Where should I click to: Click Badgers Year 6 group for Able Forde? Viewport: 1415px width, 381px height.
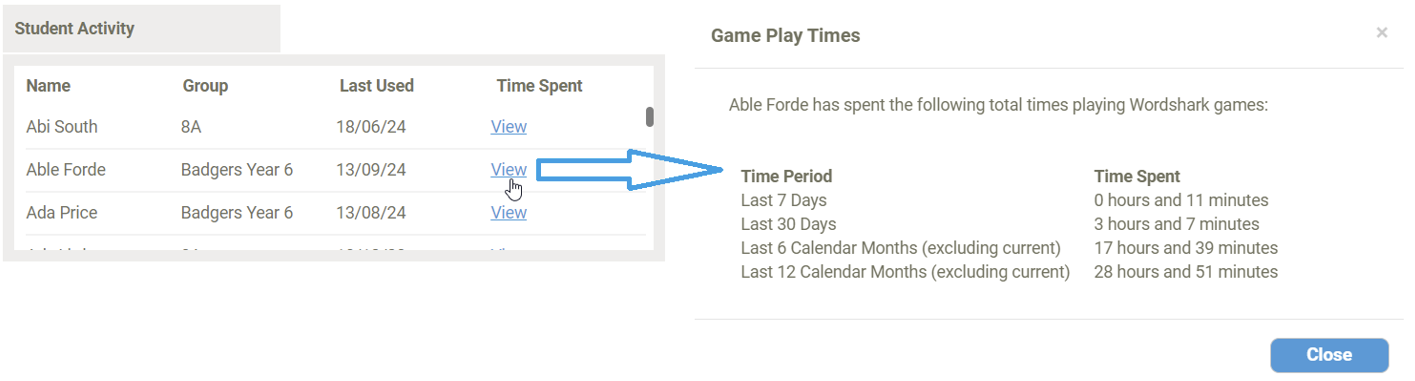tap(237, 170)
